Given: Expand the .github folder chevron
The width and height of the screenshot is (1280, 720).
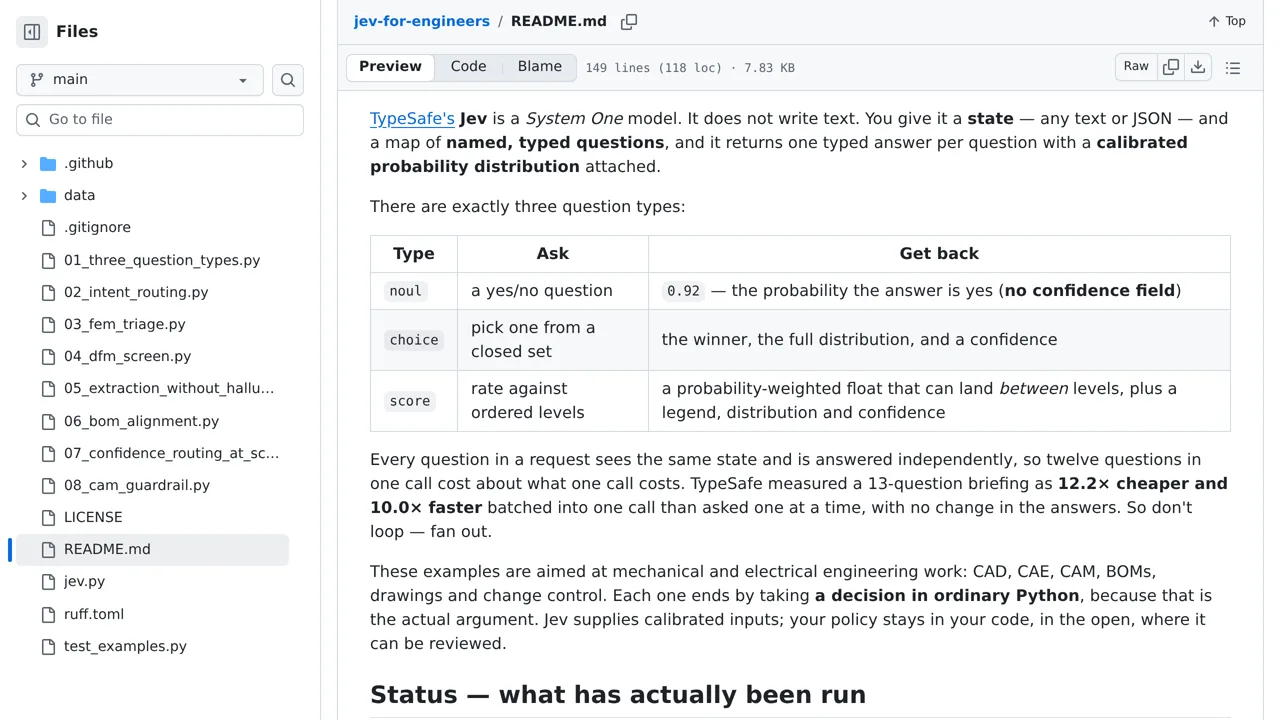Looking at the screenshot, I should 24,164.
